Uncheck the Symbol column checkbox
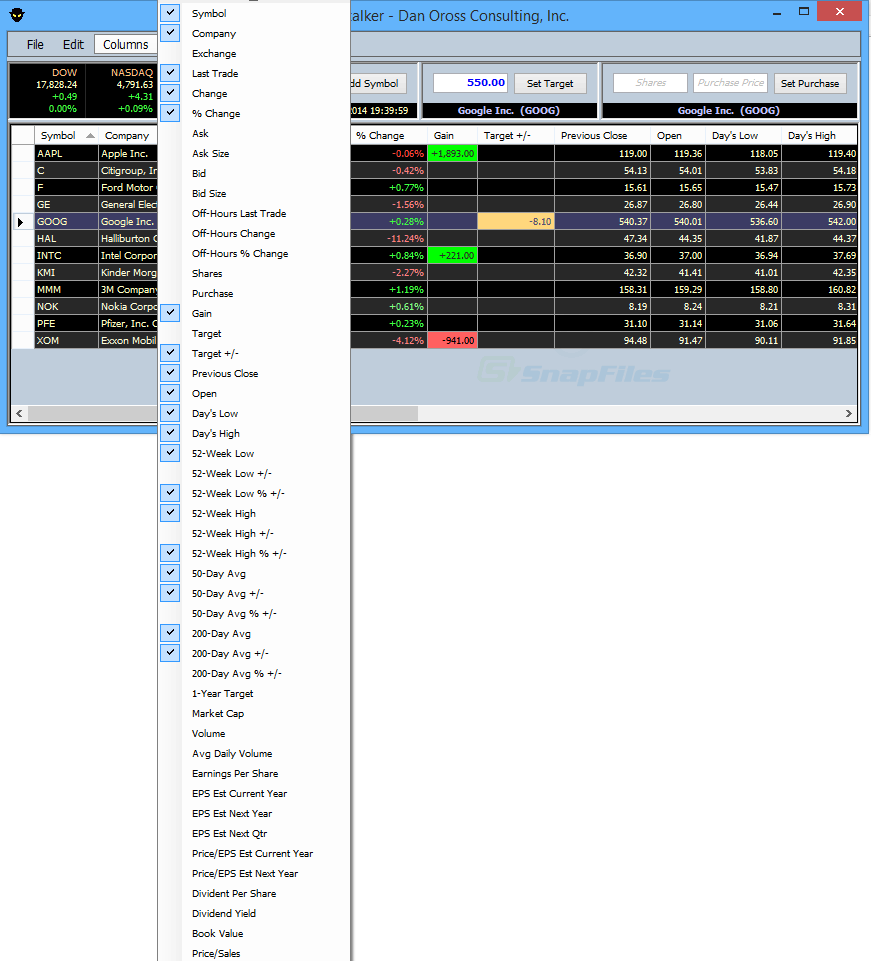This screenshot has height=961, width=871. click(169, 12)
